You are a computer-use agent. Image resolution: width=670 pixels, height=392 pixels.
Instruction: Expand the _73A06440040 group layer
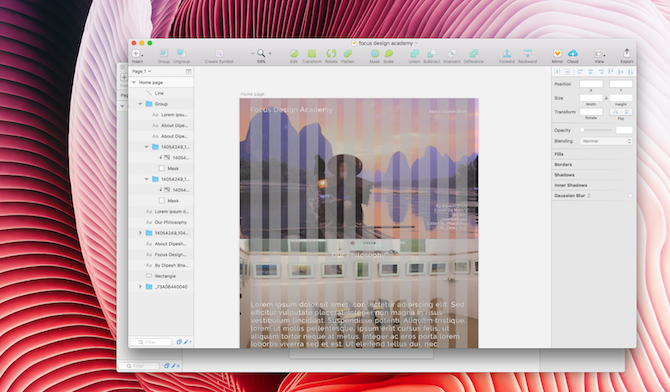[x=140, y=287]
